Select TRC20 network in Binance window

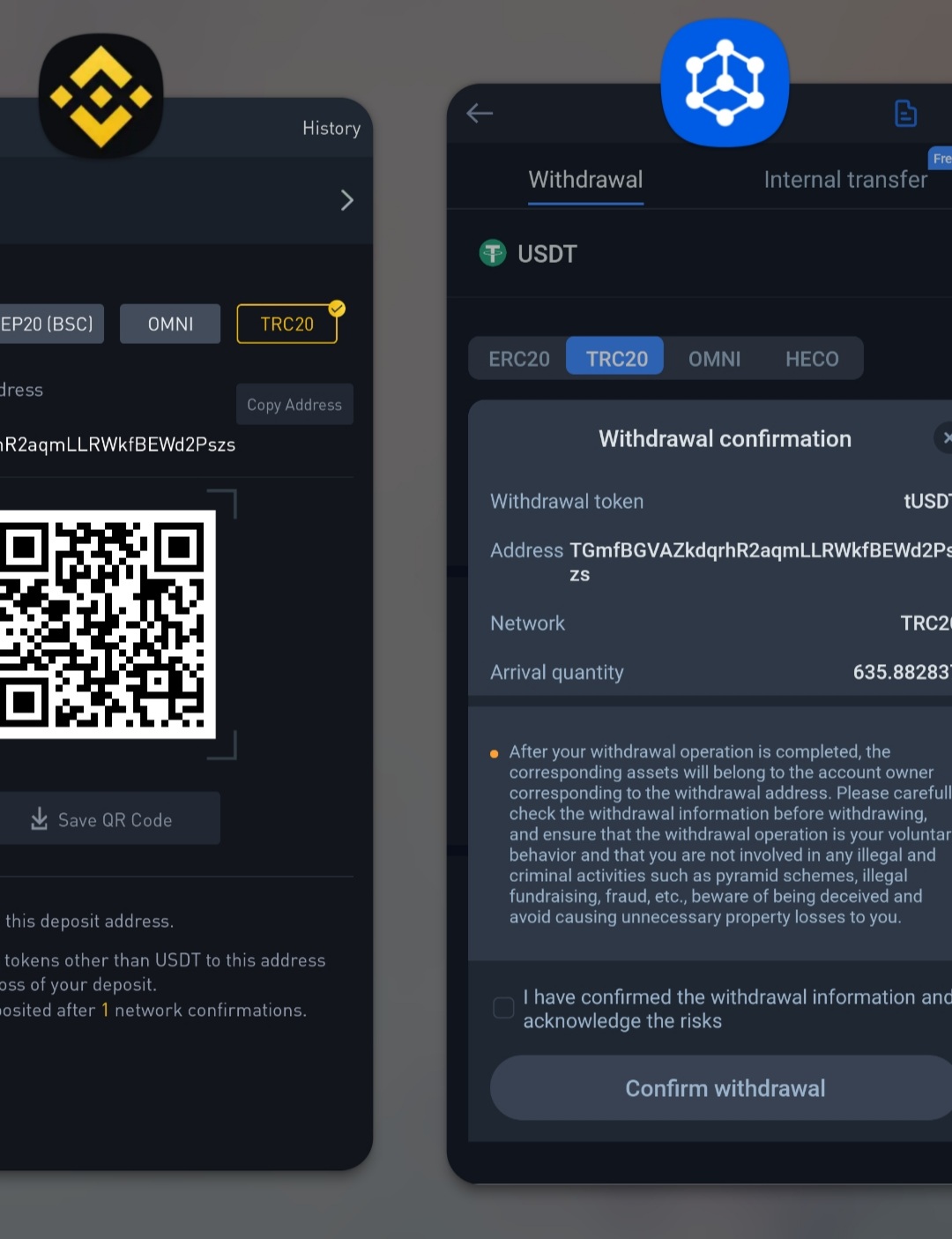(x=287, y=324)
